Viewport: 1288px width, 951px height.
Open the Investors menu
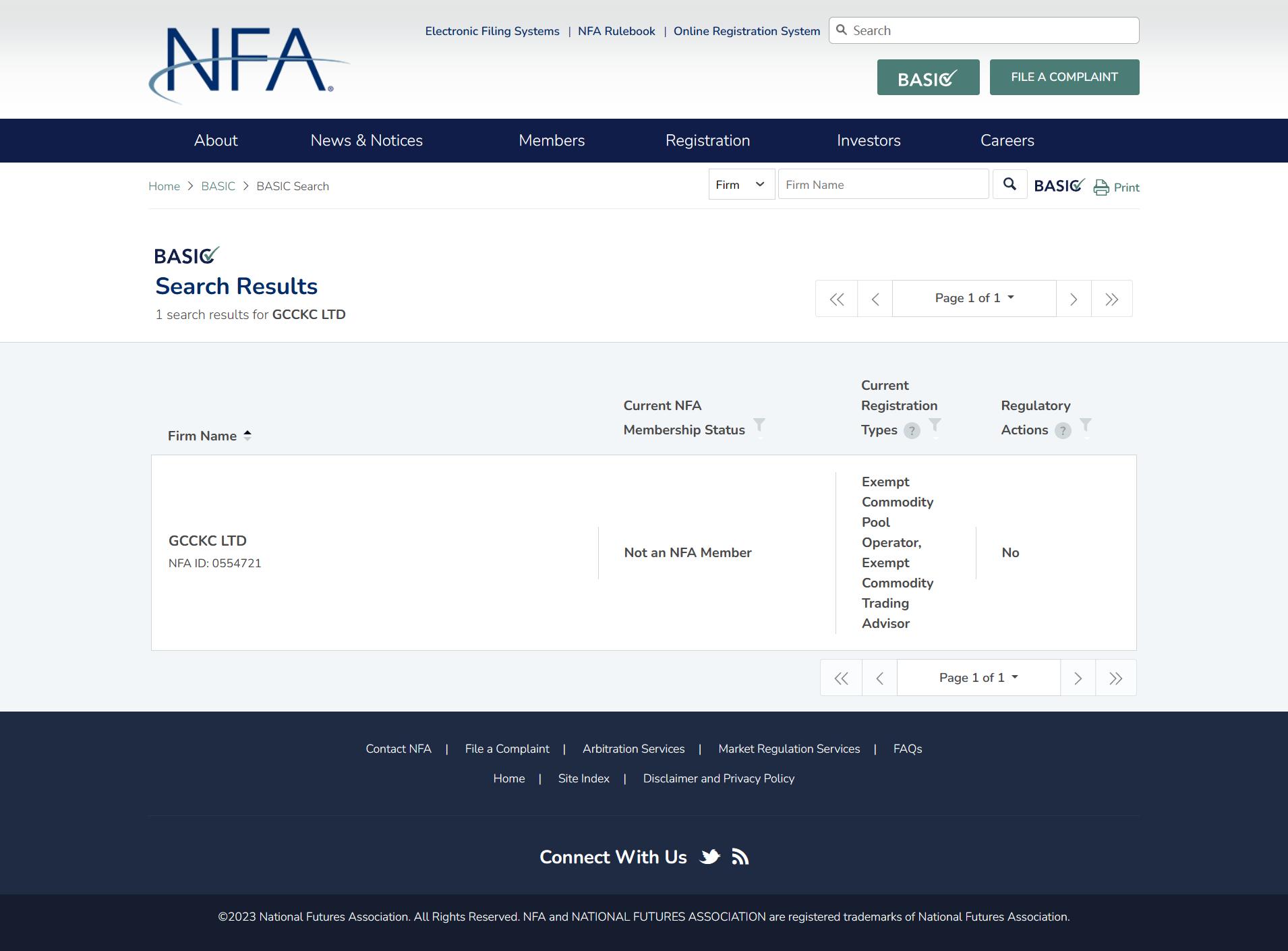click(x=869, y=140)
